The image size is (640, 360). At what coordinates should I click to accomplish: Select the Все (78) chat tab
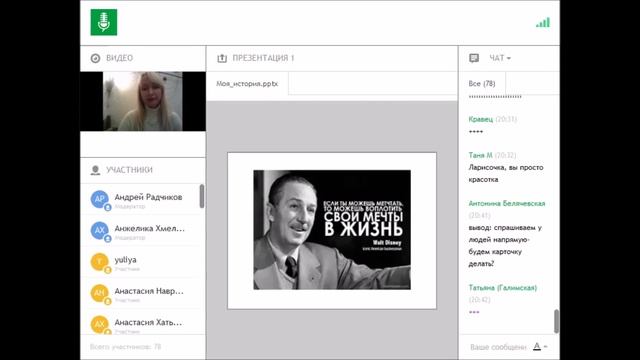tap(482, 84)
